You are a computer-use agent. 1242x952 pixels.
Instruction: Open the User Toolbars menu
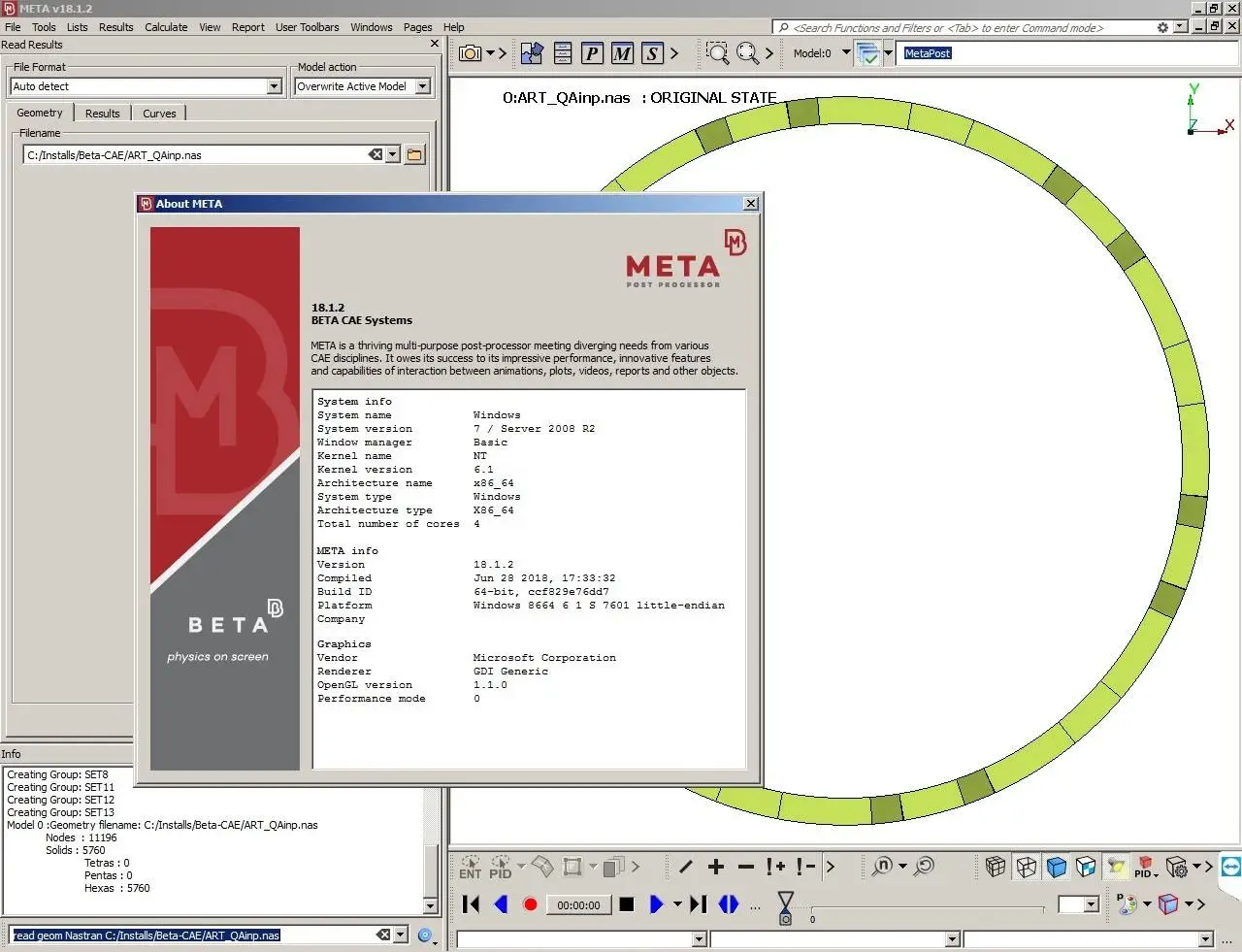coord(307,27)
